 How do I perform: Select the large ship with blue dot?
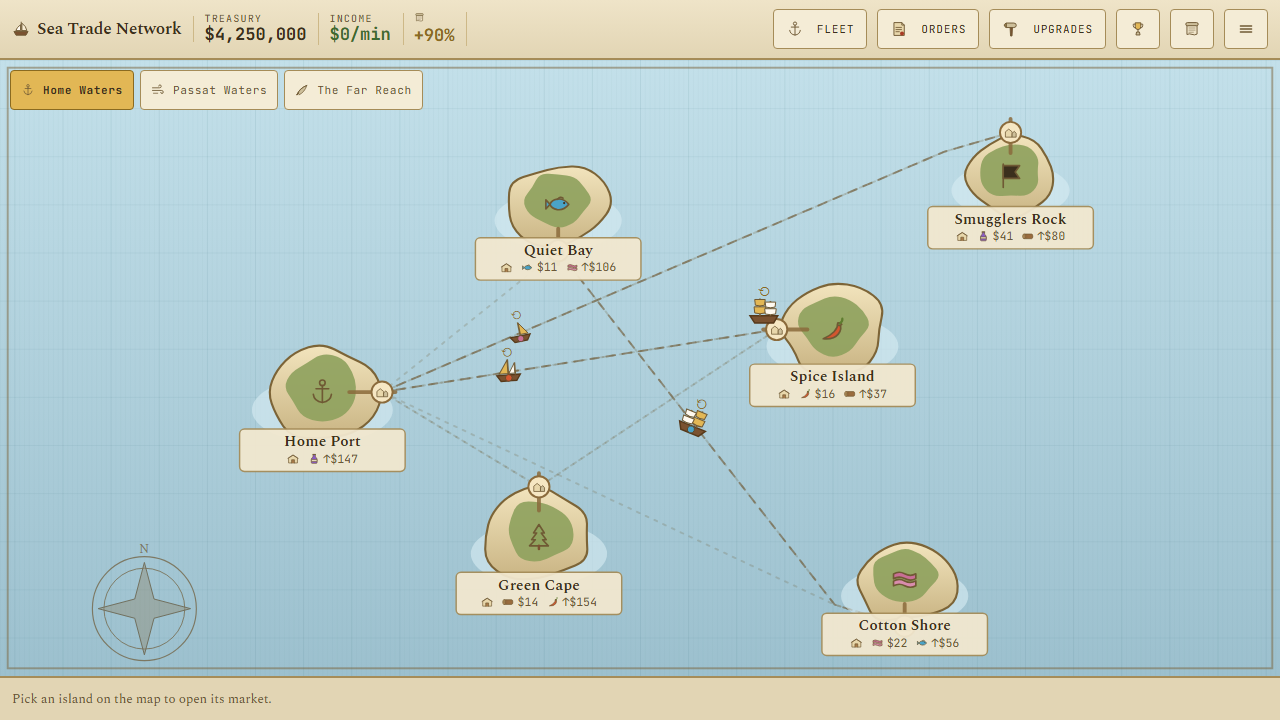click(693, 421)
